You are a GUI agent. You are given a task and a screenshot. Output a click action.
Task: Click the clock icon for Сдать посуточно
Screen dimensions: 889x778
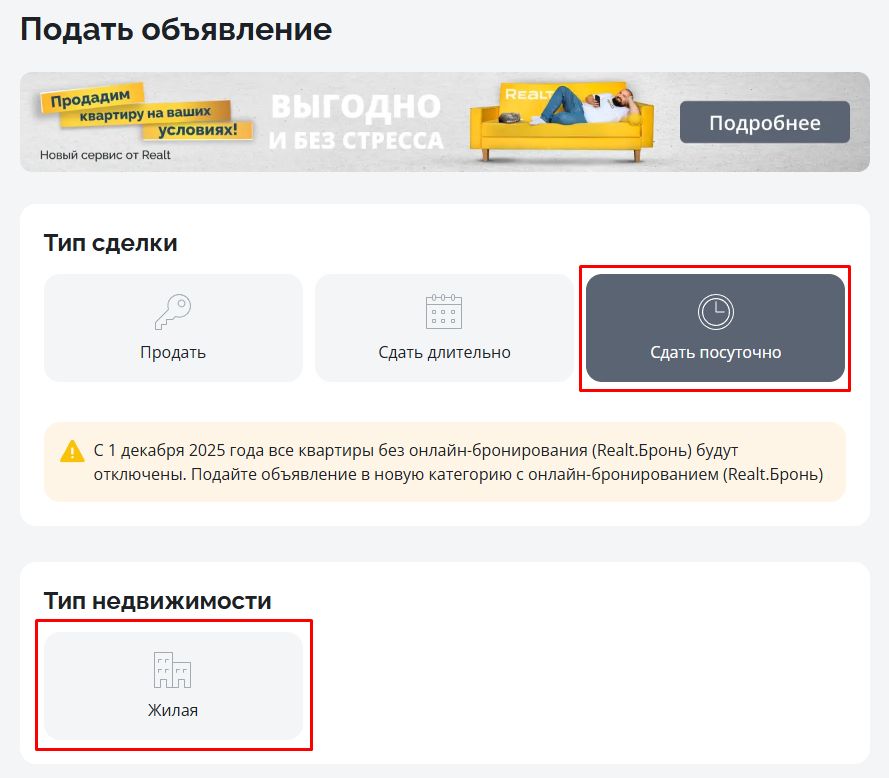[715, 312]
